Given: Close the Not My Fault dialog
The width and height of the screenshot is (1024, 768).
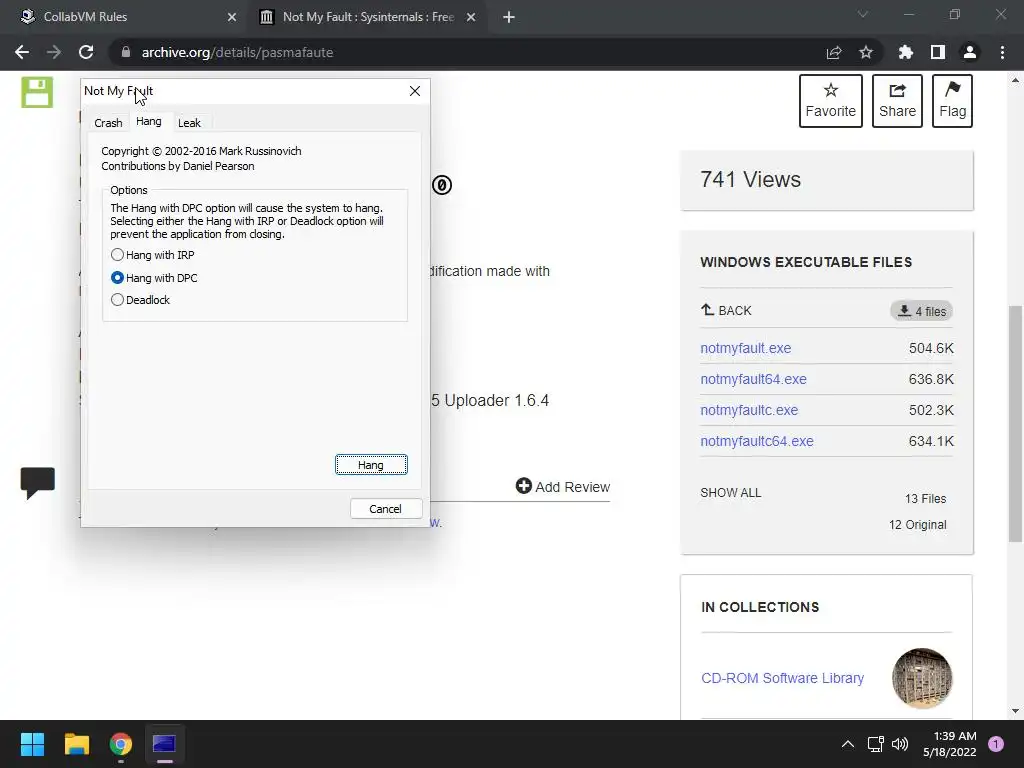Looking at the screenshot, I should click(415, 91).
